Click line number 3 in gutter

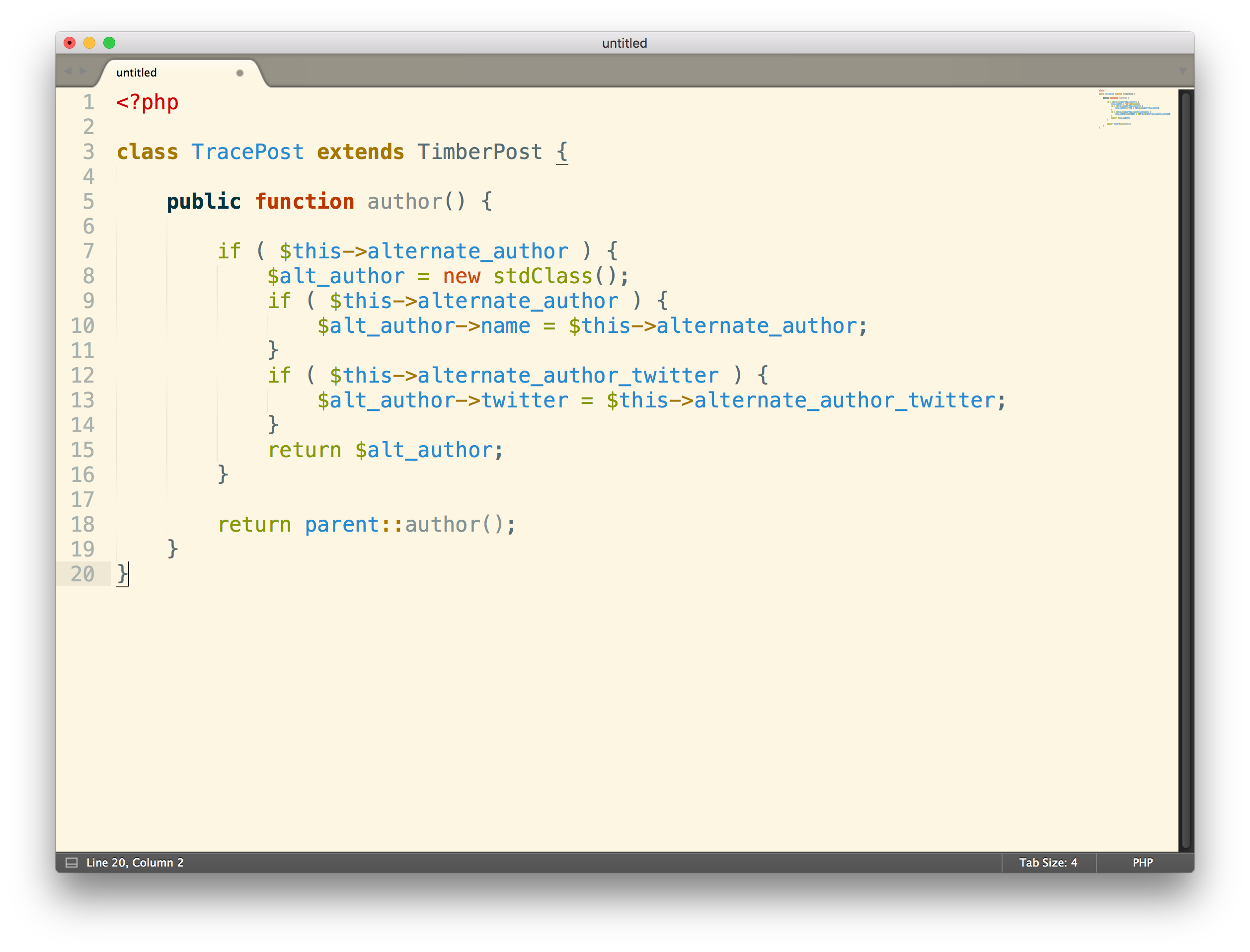pyautogui.click(x=88, y=152)
